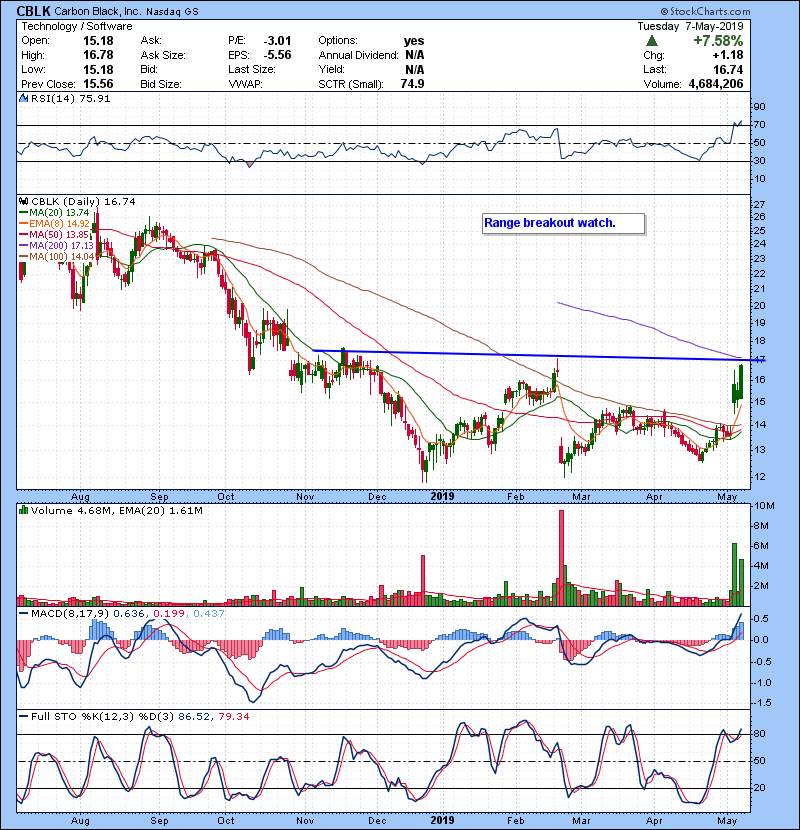Click the volume bars icon beside Volume 4.68M
Image resolution: width=800 pixels, height=830 pixels.
(23, 510)
